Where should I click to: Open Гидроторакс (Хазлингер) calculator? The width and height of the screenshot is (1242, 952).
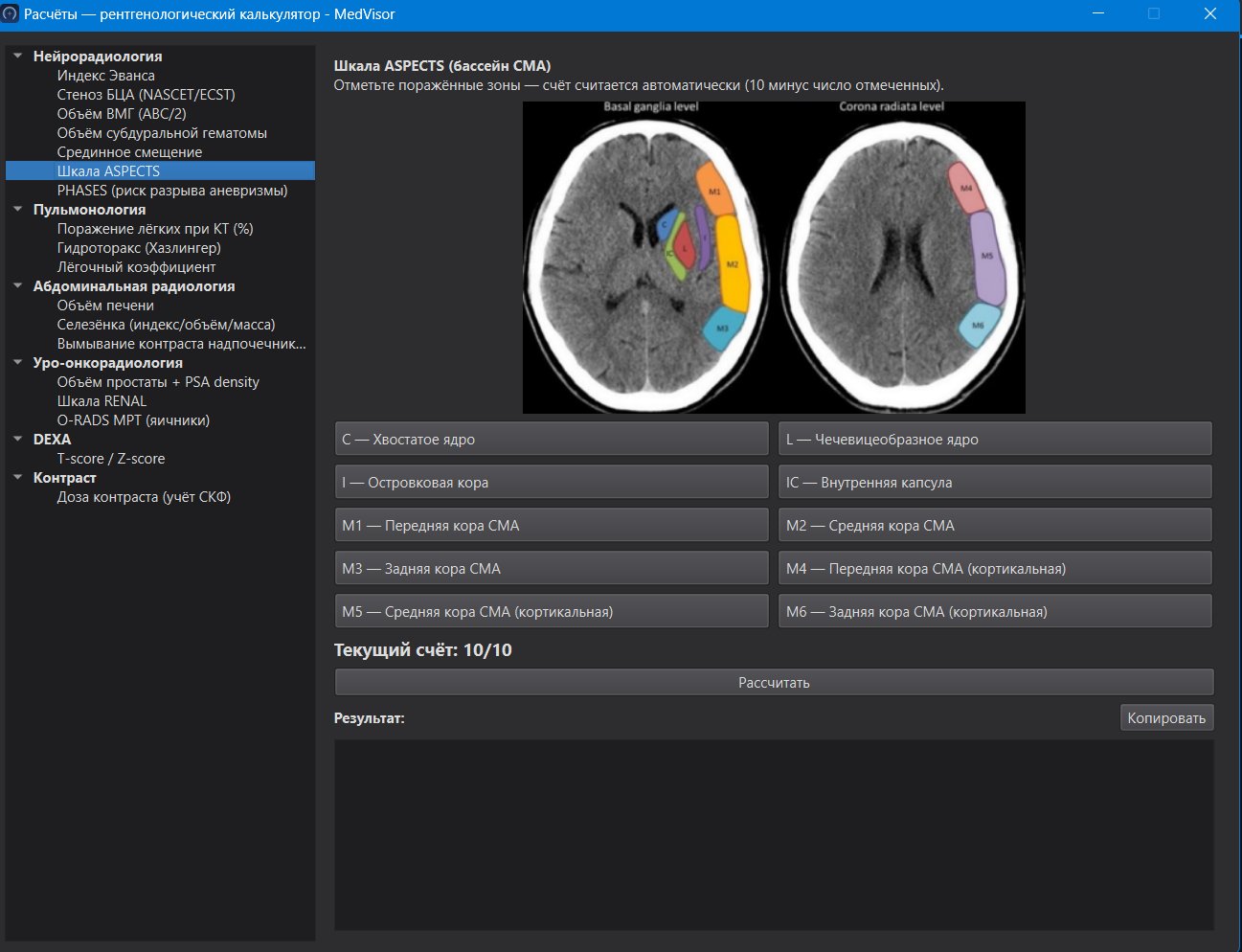[x=139, y=248]
